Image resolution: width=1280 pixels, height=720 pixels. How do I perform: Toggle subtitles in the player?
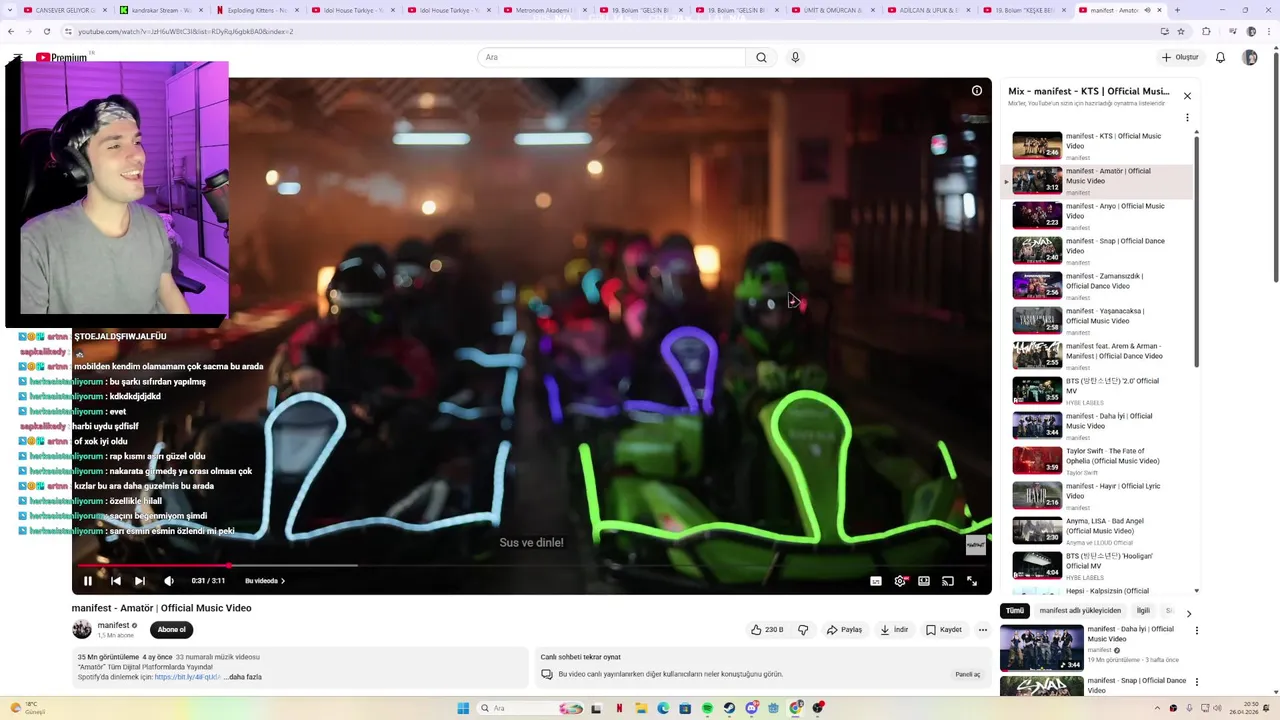[876, 581]
